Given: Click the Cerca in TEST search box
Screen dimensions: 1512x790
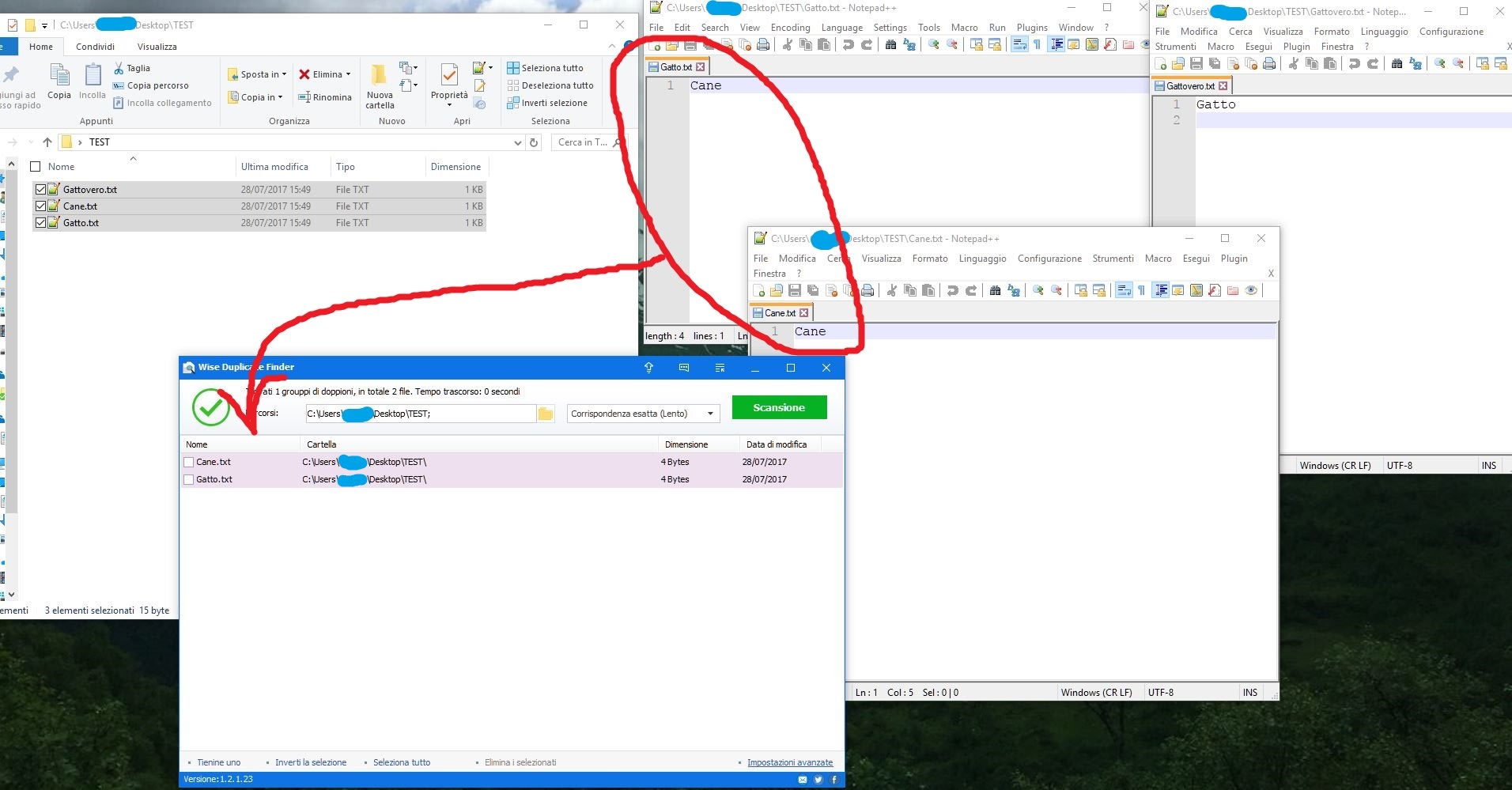Looking at the screenshot, I should pyautogui.click(x=588, y=142).
